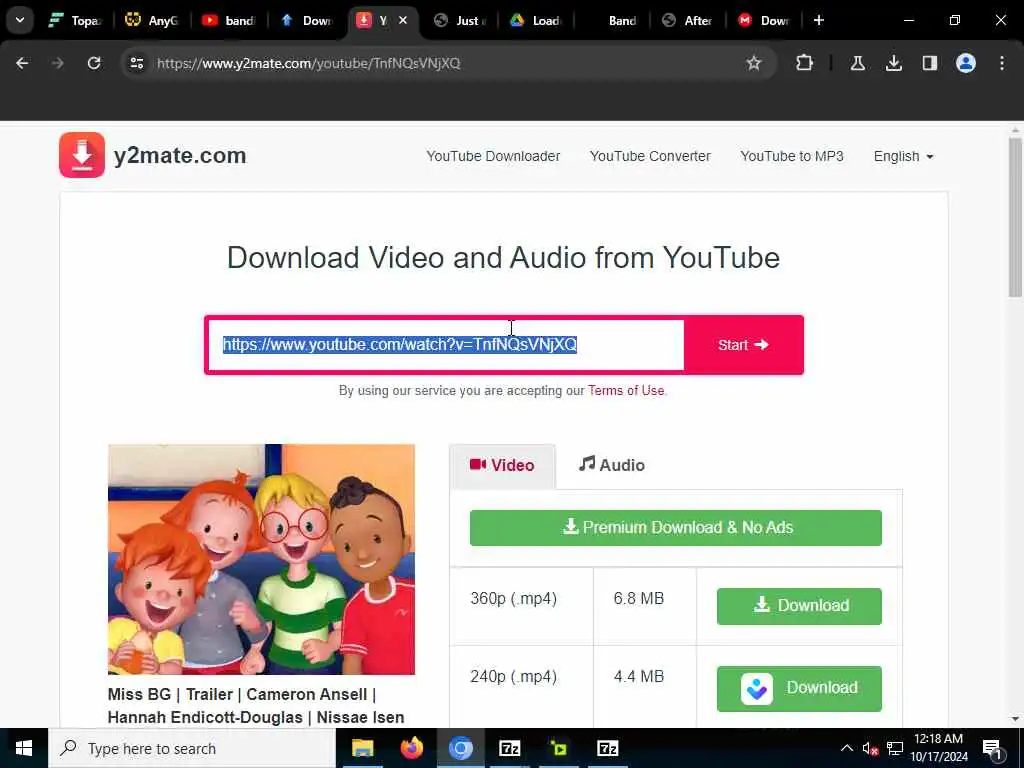Screen dimensions: 1024x768
Task: Click Premium Download & No Ads button
Action: point(676,528)
